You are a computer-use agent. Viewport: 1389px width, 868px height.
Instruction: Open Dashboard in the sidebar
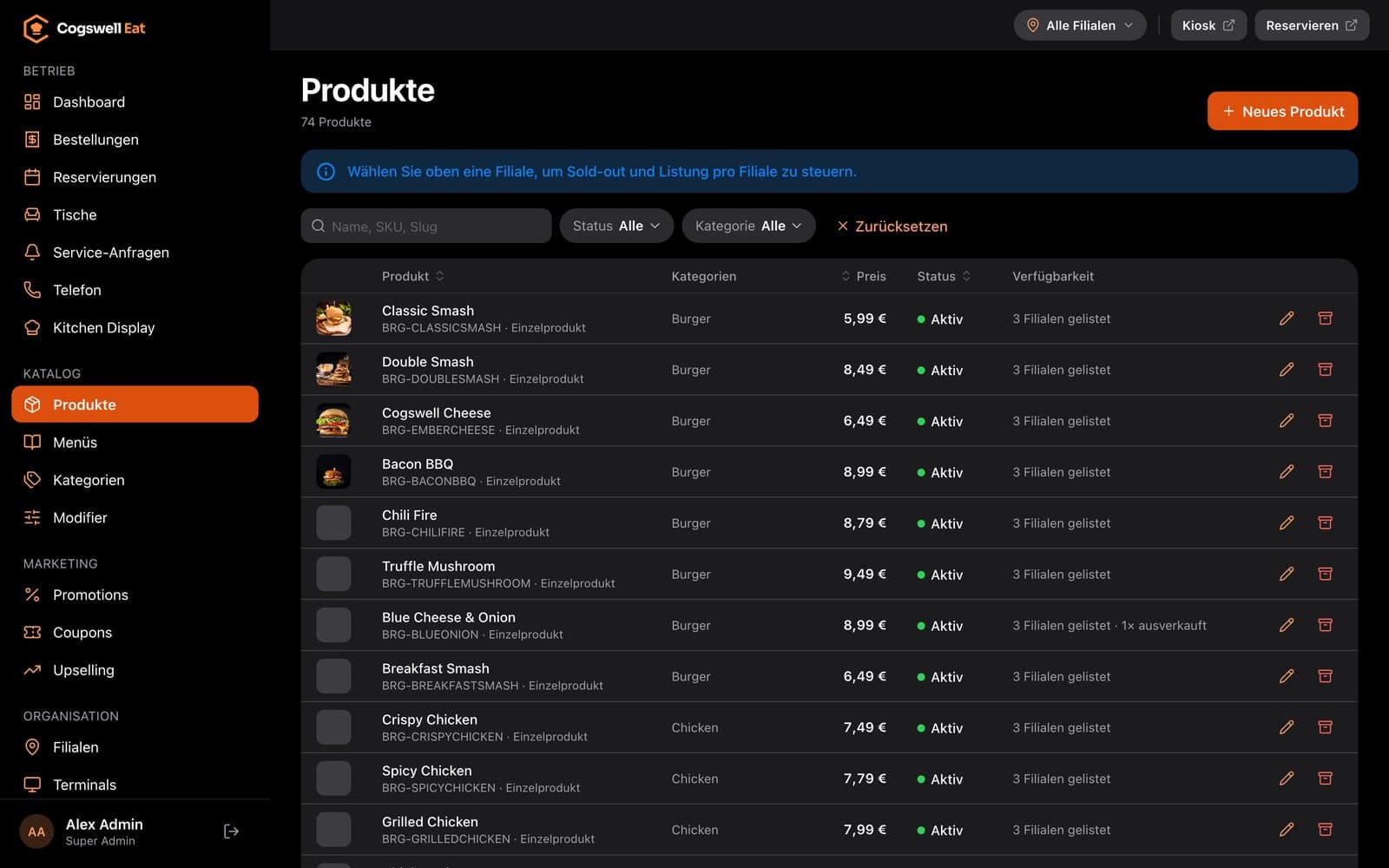(135, 102)
